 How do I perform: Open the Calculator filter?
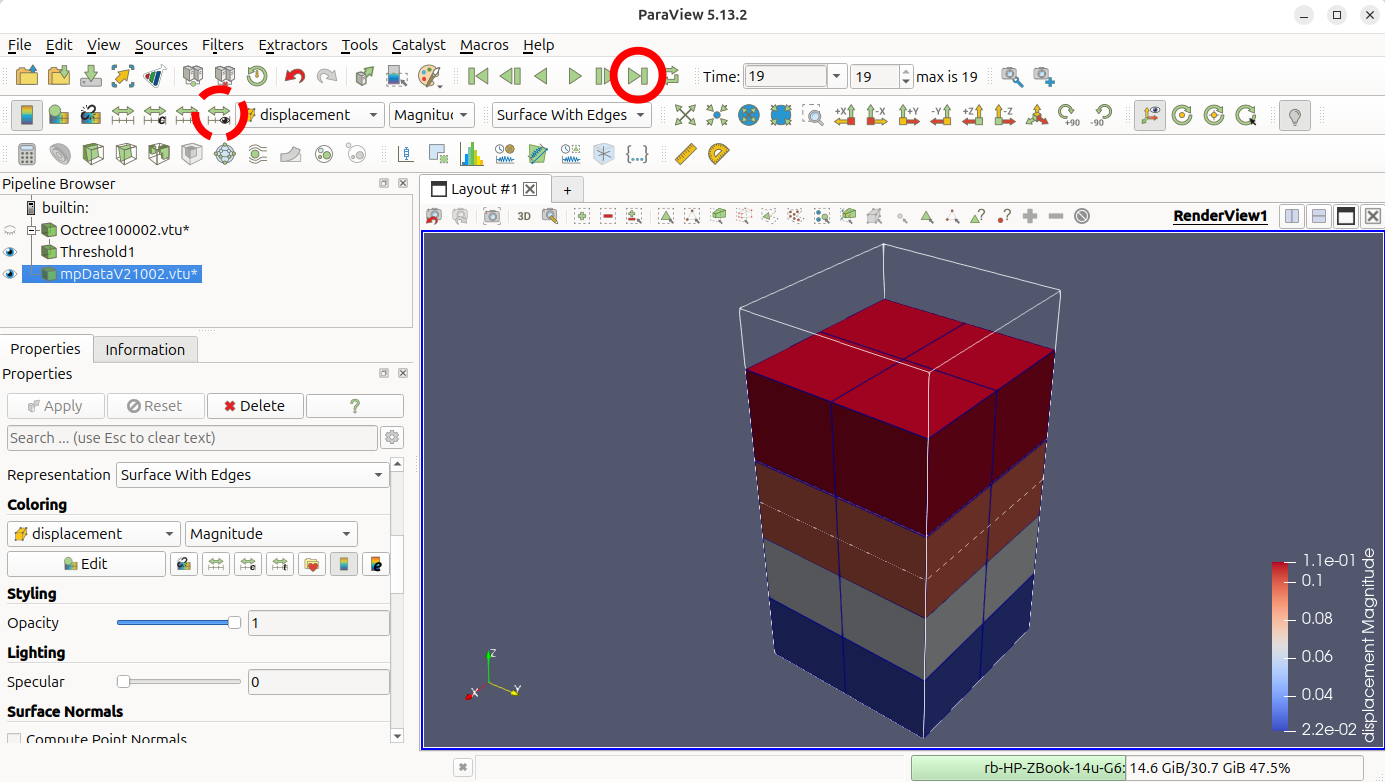tap(27, 154)
